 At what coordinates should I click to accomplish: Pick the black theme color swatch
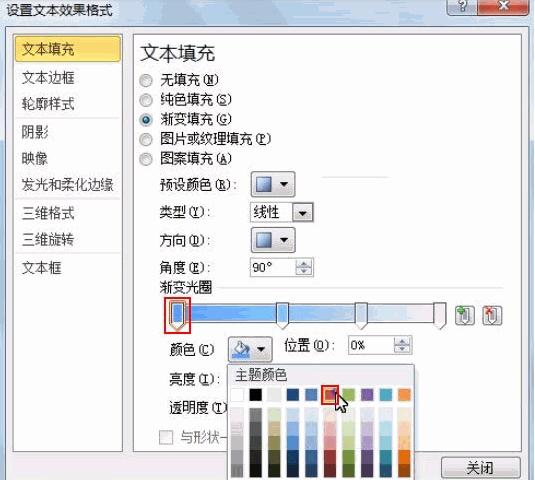(256, 395)
